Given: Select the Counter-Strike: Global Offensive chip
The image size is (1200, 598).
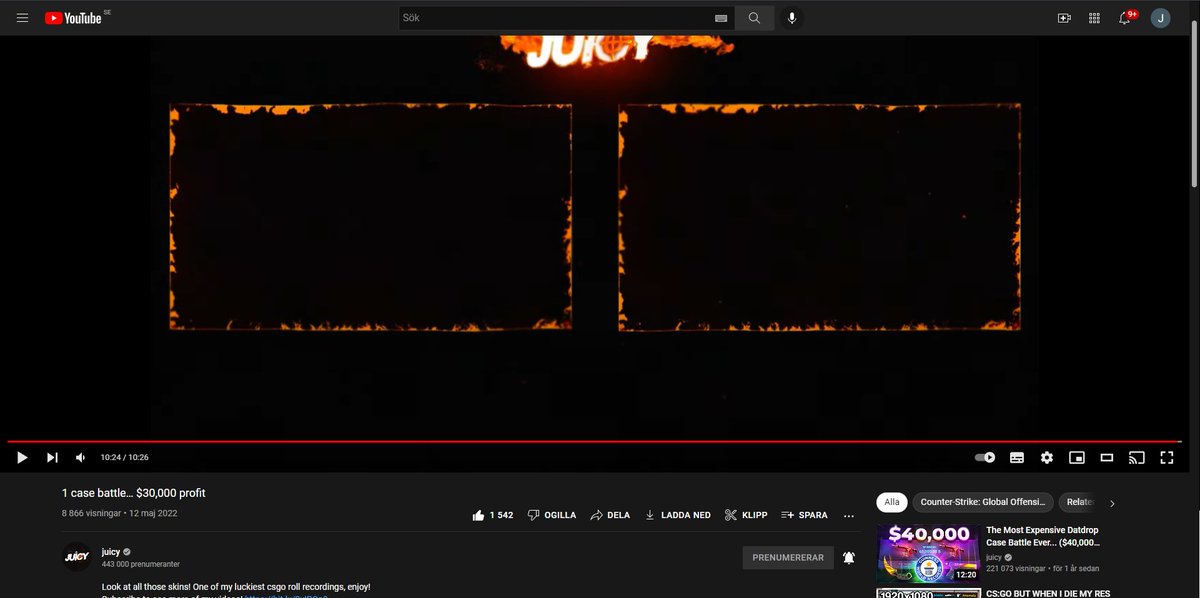Looking at the screenshot, I should pos(983,502).
